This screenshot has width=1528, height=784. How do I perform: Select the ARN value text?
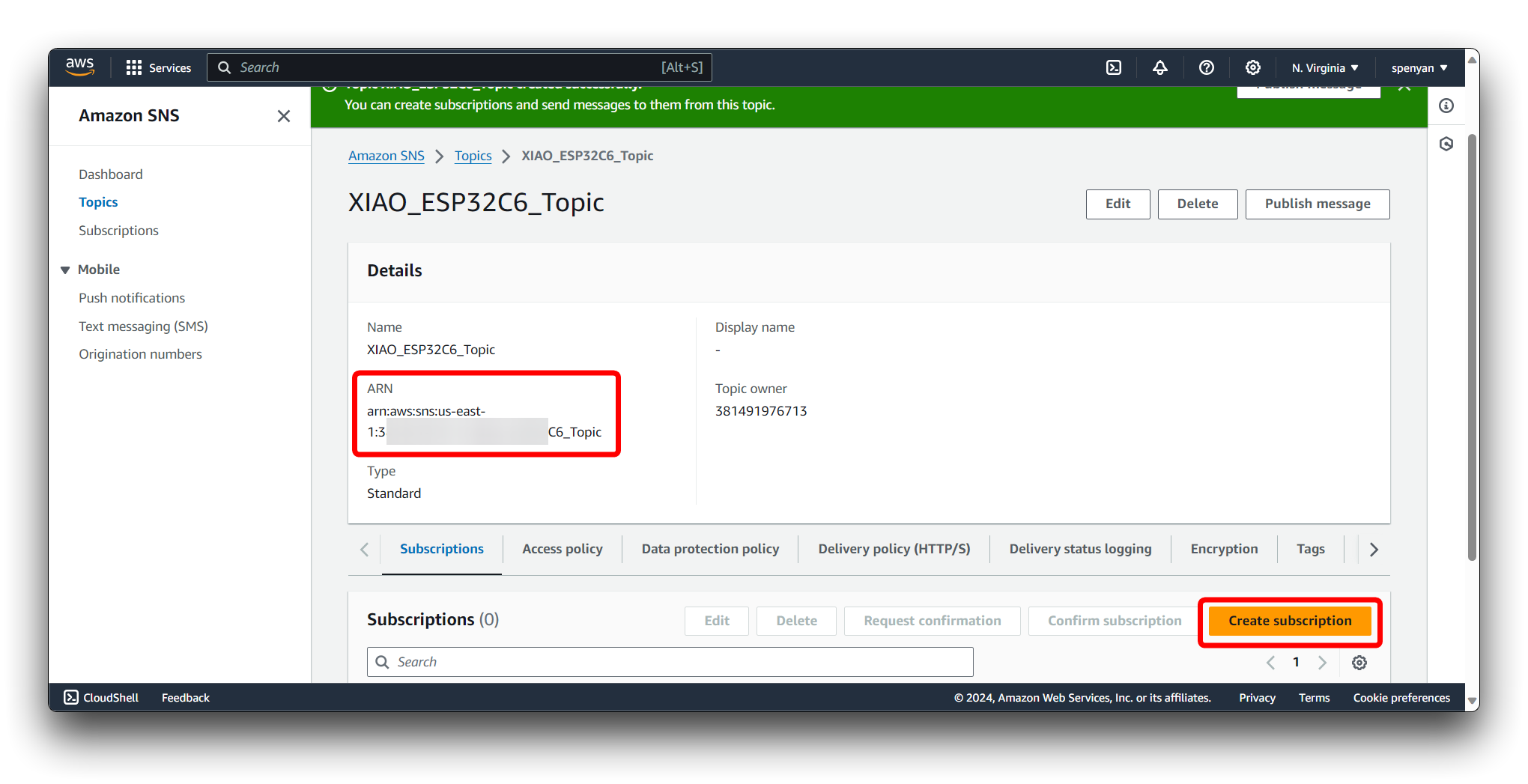484,422
